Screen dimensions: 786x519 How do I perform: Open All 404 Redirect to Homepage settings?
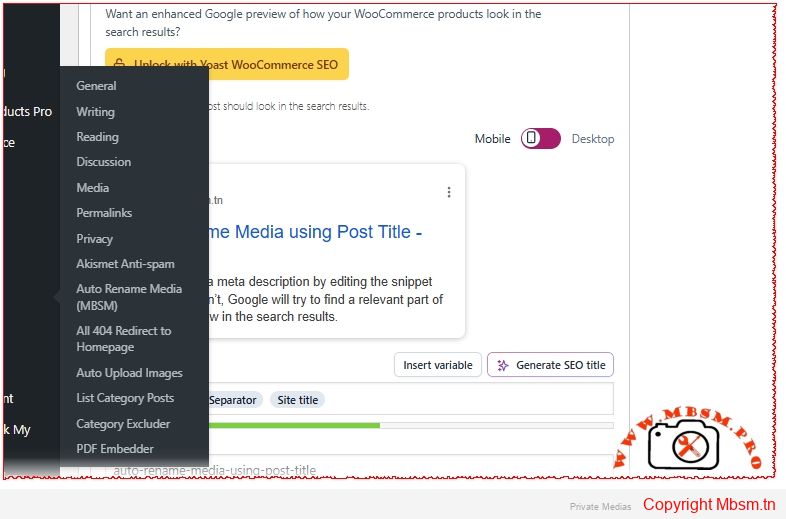click(x=124, y=338)
